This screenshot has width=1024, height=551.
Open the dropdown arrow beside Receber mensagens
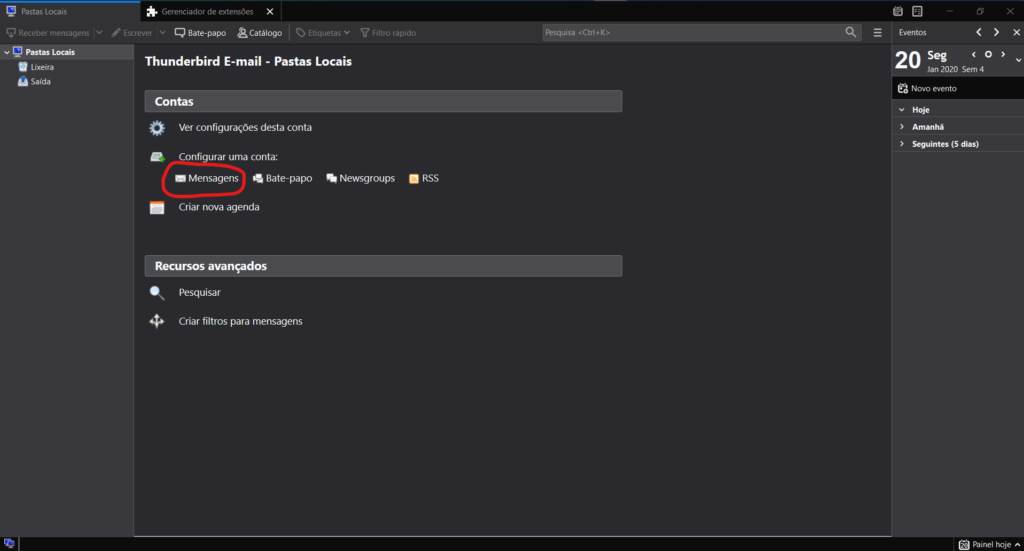point(99,33)
